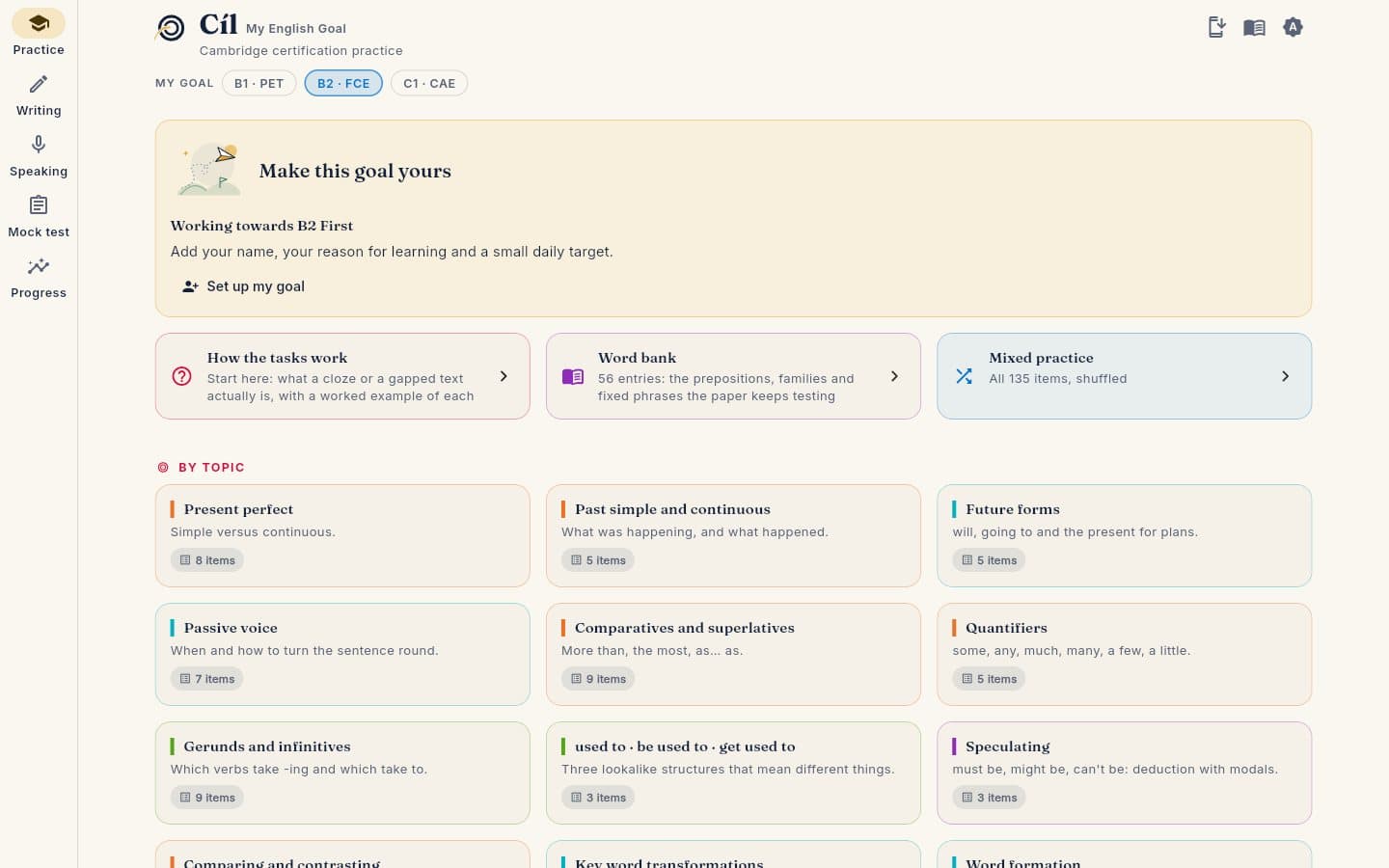This screenshot has width=1389, height=868.
Task: Click the 'More than, the most, as… as.' description
Action: (652, 651)
